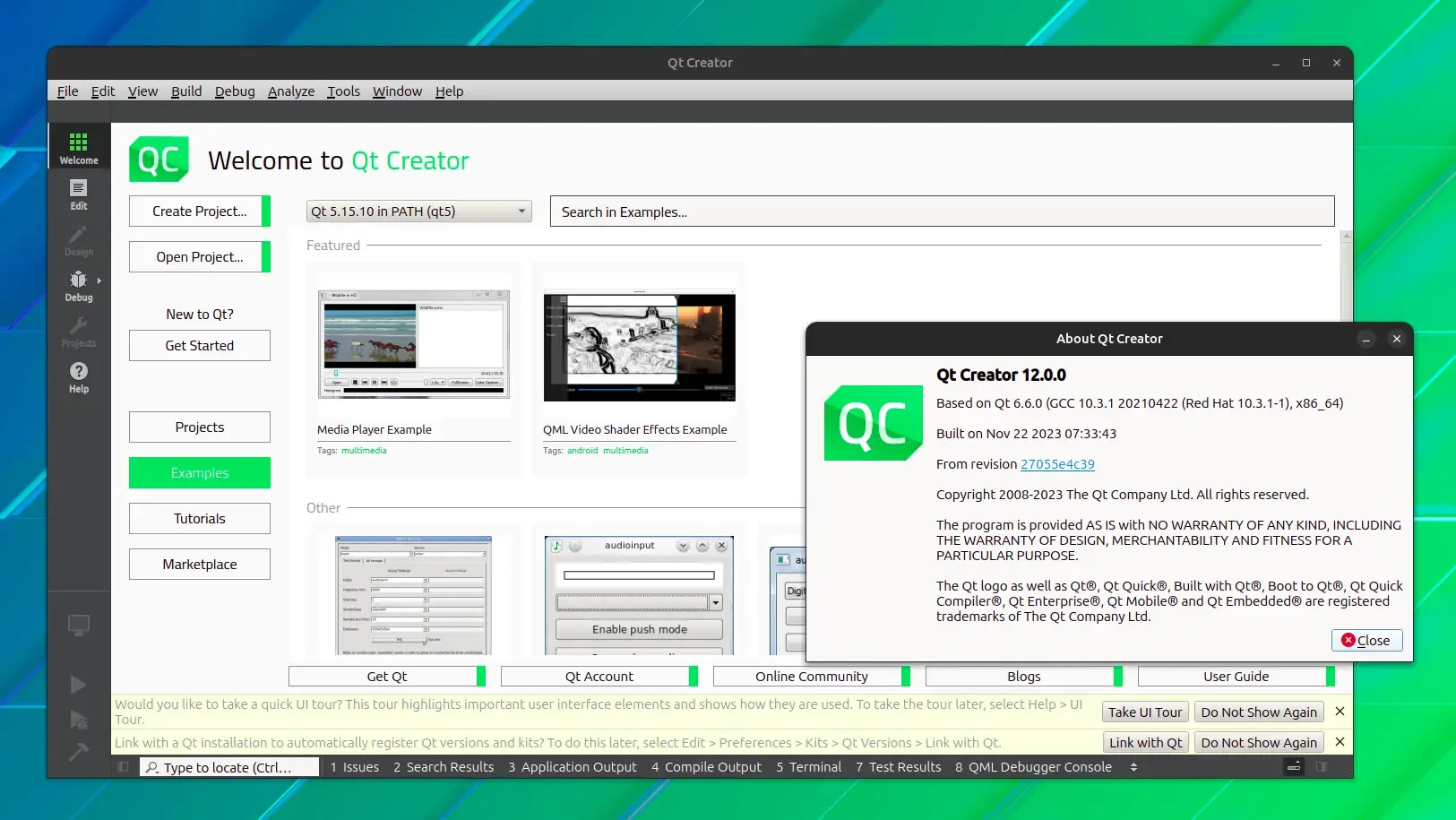Click the locator magnifier icon

[x=152, y=767]
